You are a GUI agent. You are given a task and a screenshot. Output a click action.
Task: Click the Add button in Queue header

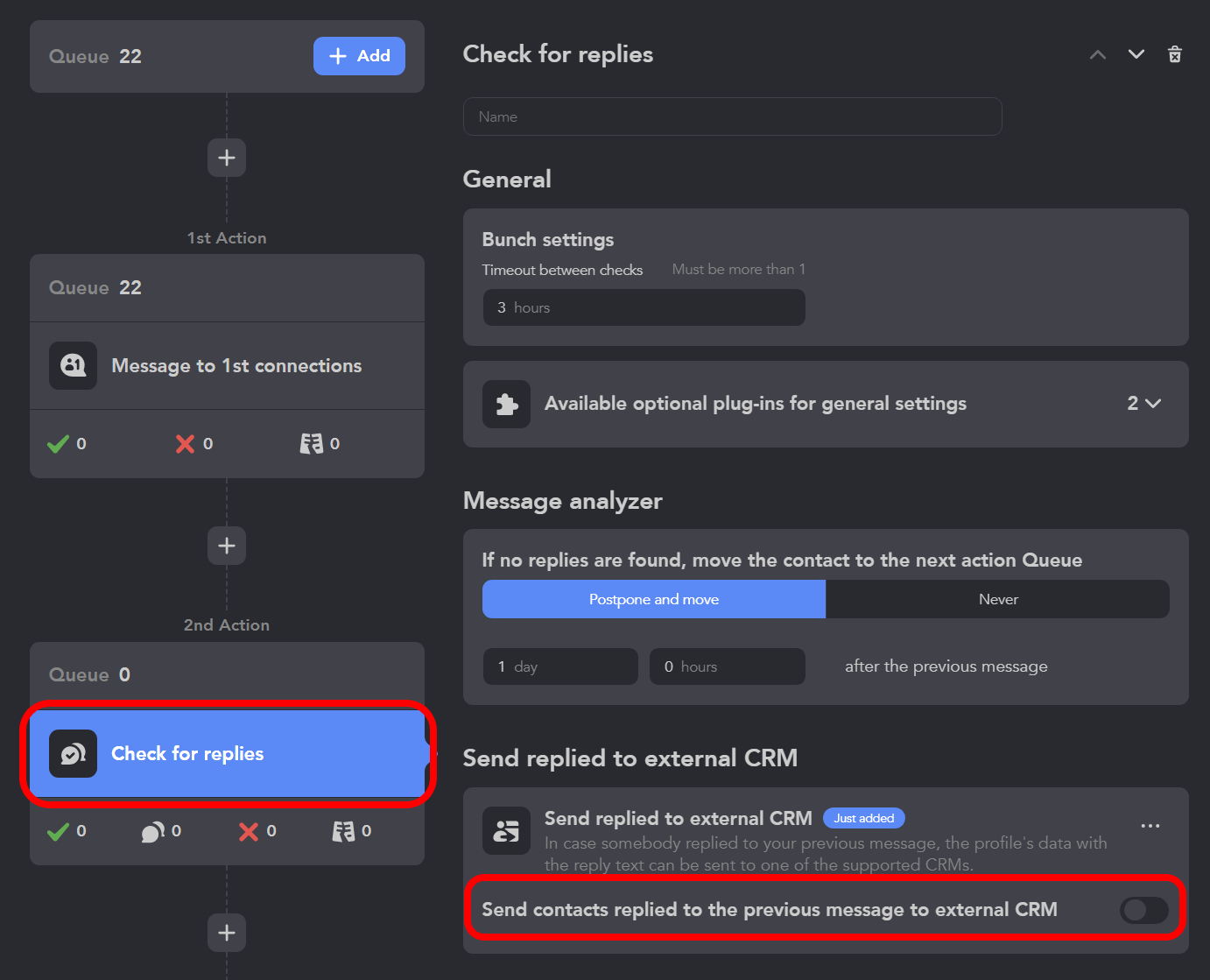pos(359,56)
